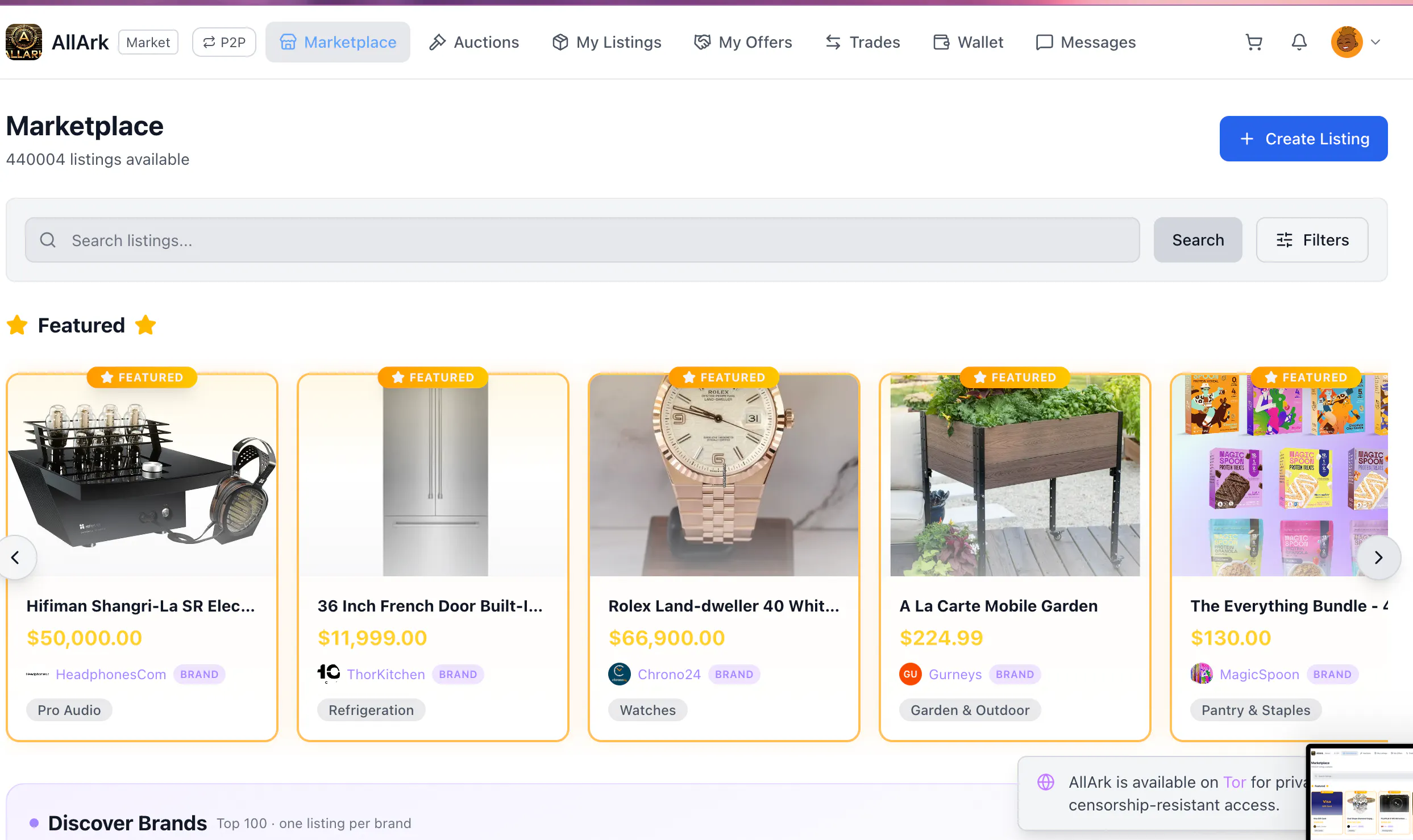Switch to Market mode

point(148,42)
